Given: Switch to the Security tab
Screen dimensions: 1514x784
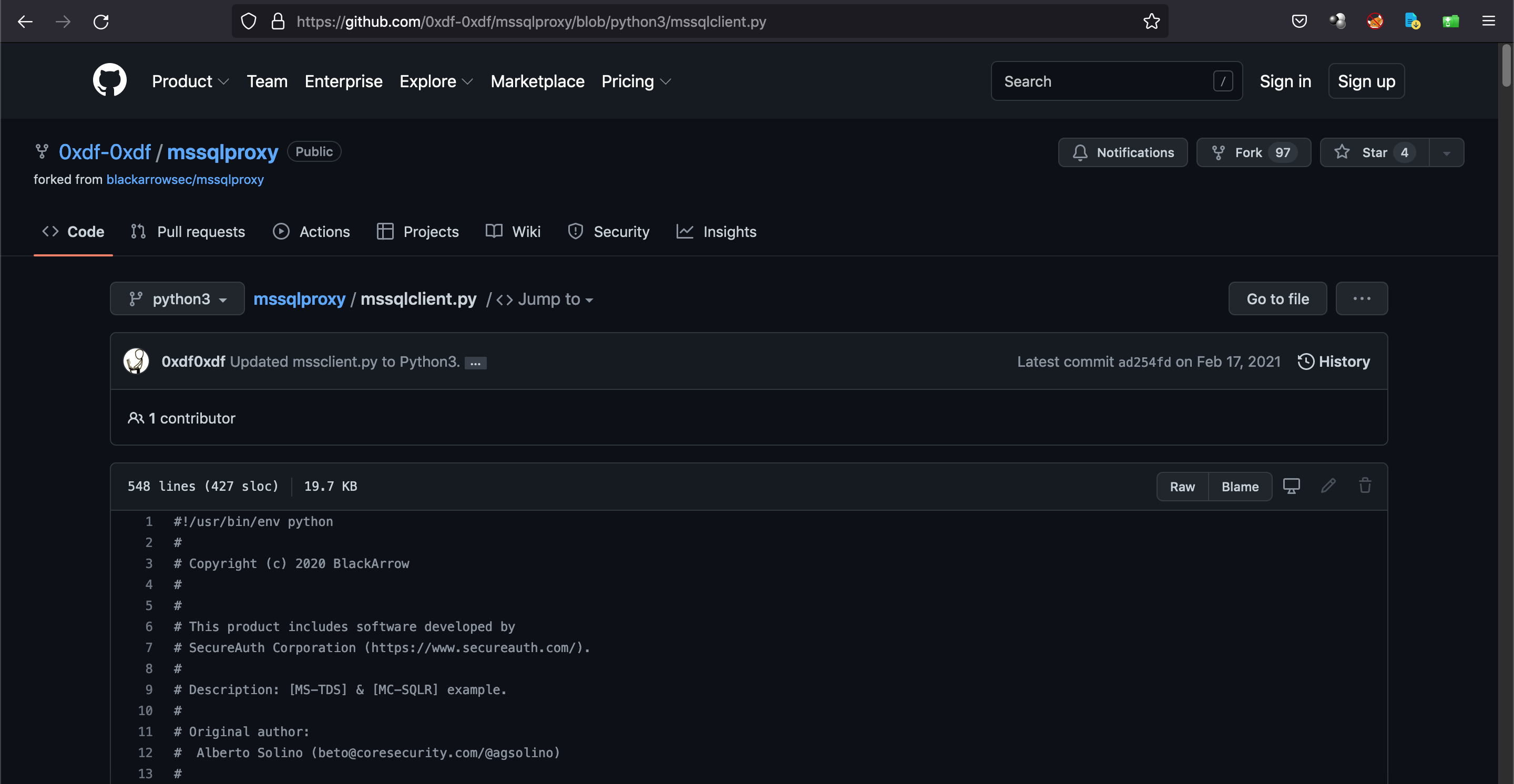Looking at the screenshot, I should pyautogui.click(x=608, y=231).
